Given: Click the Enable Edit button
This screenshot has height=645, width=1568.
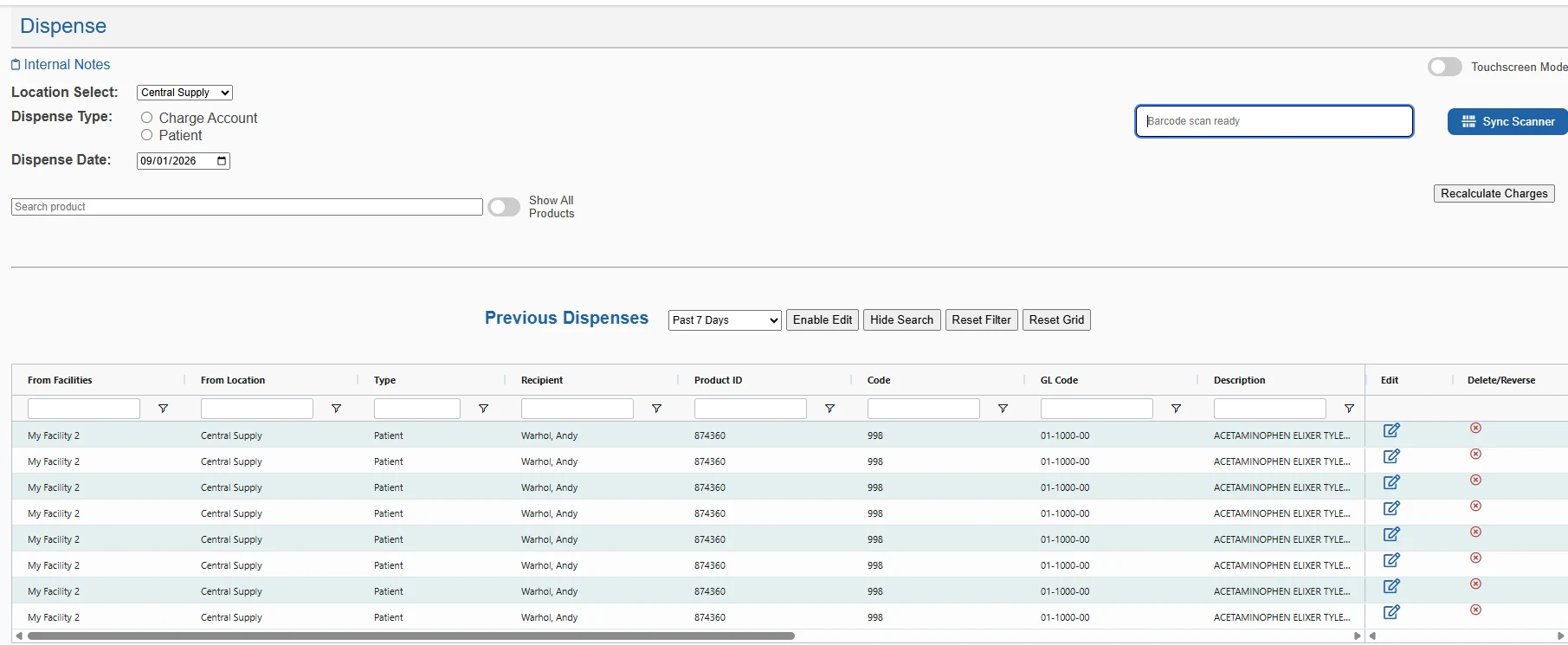Looking at the screenshot, I should point(823,320).
